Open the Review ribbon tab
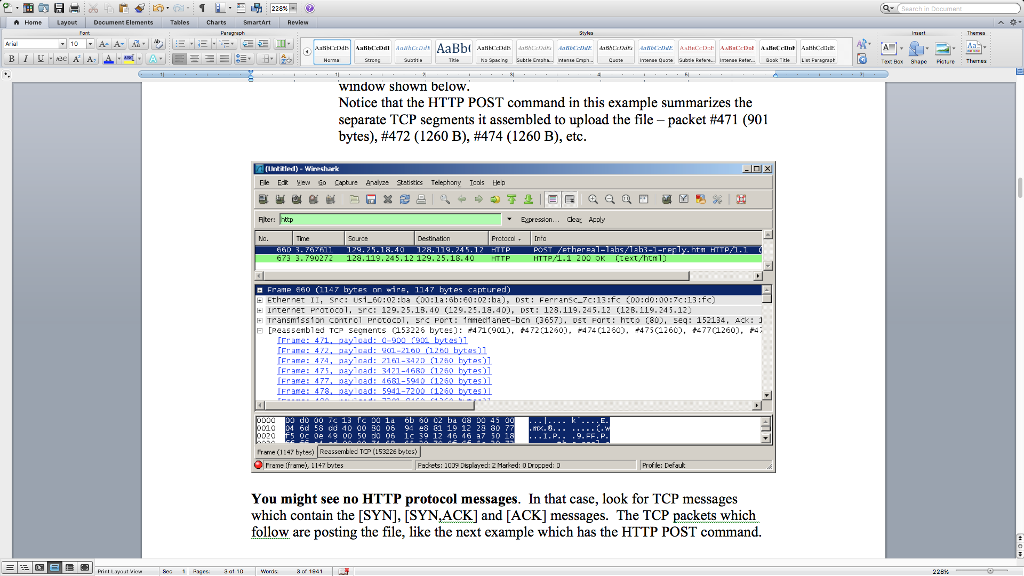 point(298,21)
